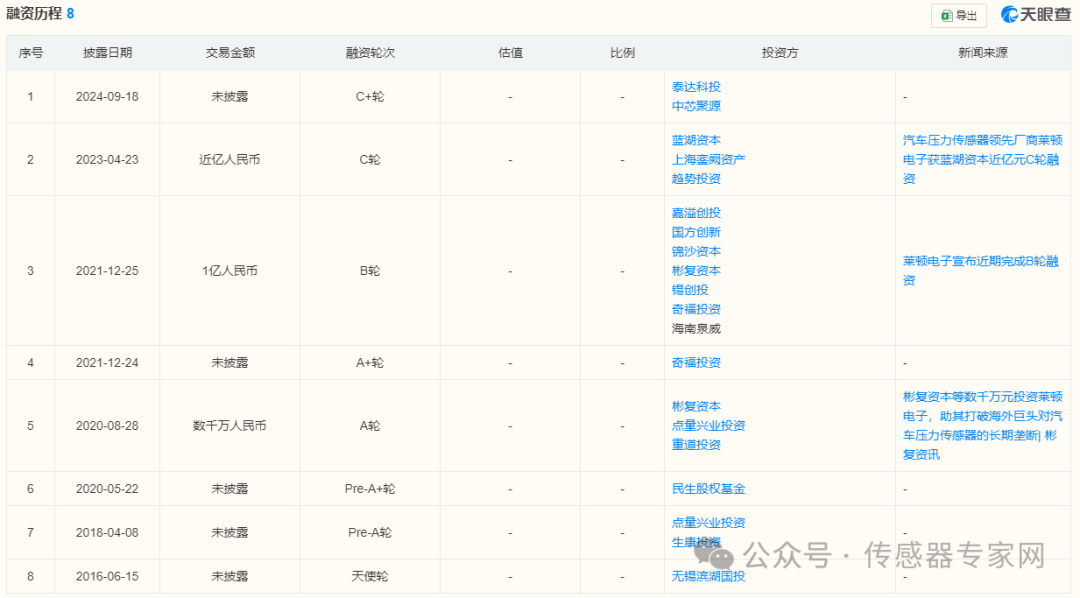
Task: Click the 新闻来源 column header
Action: click(983, 53)
